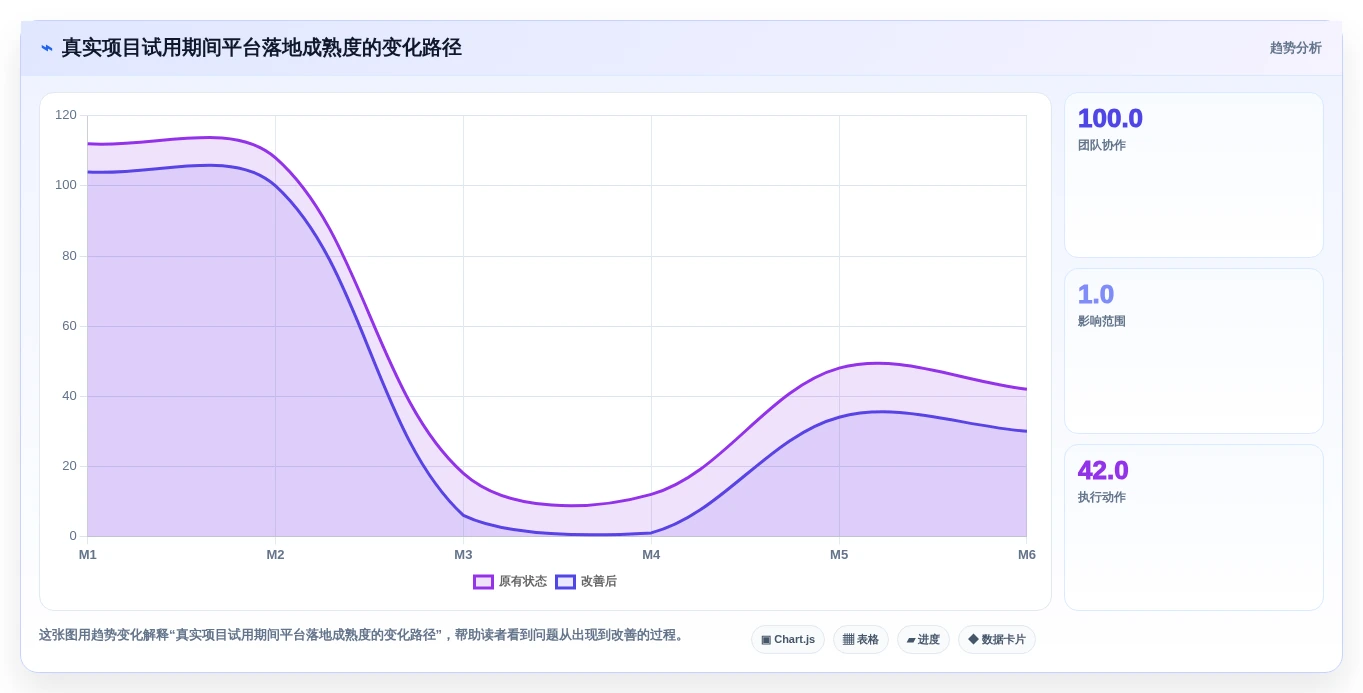This screenshot has height=693, width=1363.
Task: Click the 影响范围 card label
Action: coord(1102,322)
